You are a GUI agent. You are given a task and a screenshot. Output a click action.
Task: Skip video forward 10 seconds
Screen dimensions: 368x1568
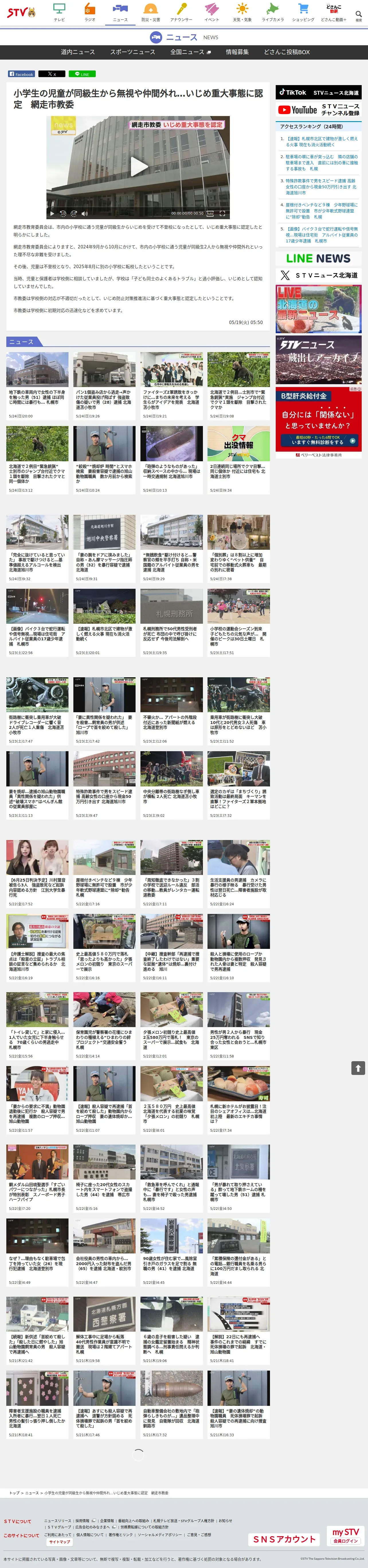tap(73, 214)
